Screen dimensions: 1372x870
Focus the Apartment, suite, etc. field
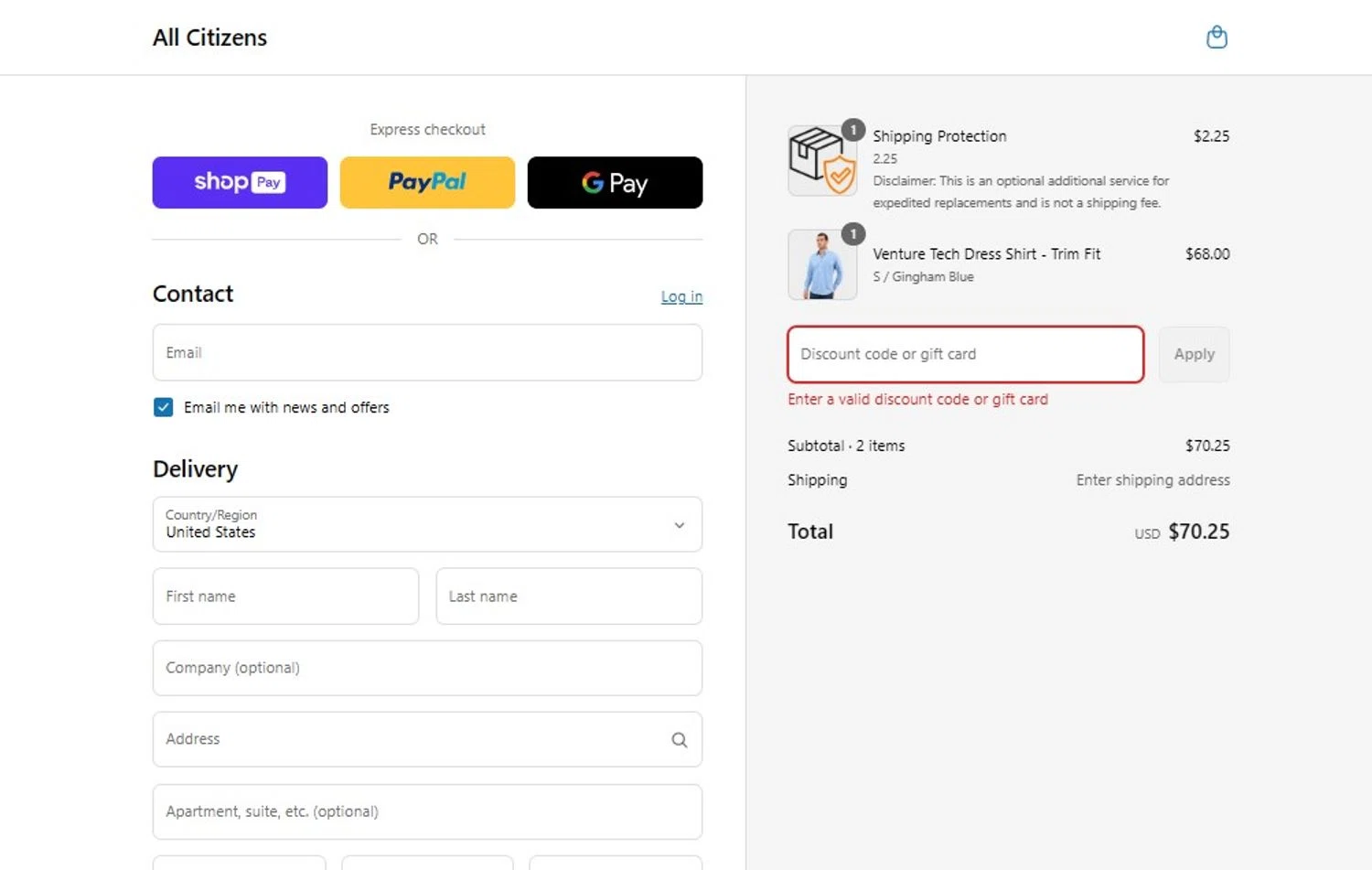[427, 811]
